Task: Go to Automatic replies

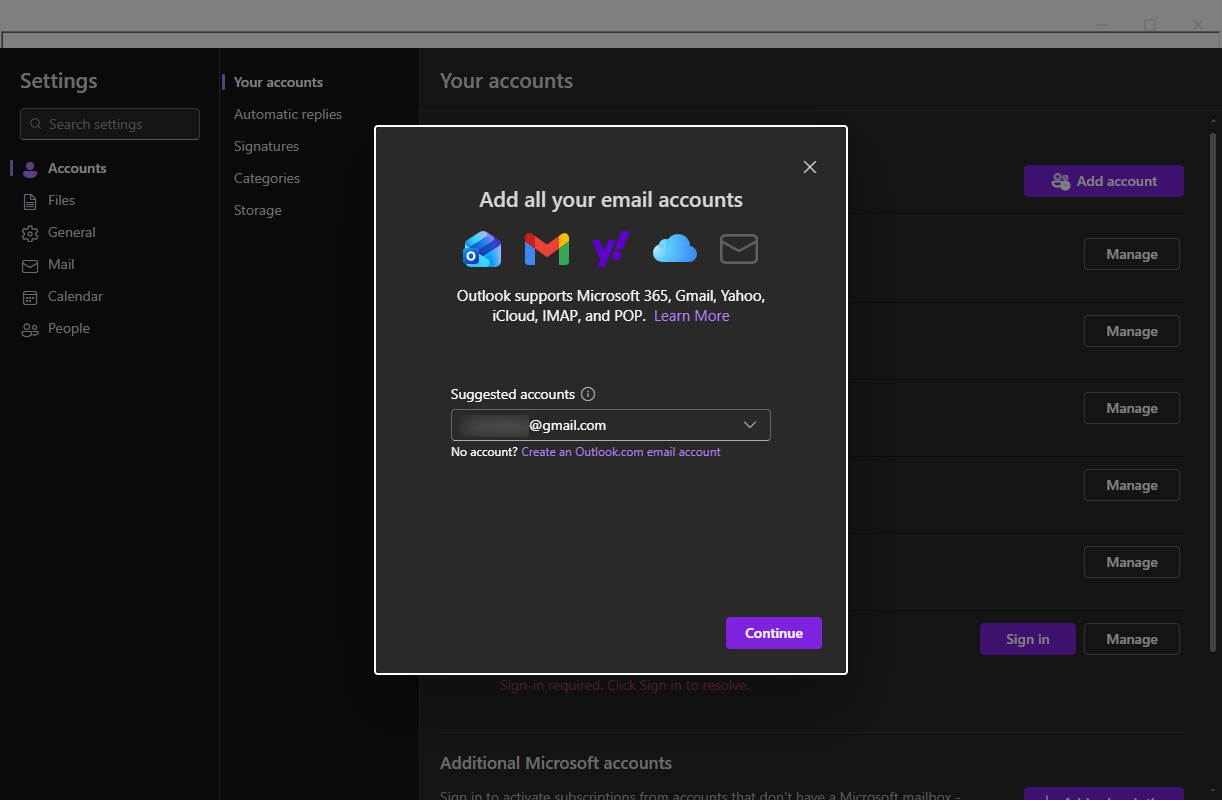Action: point(288,114)
